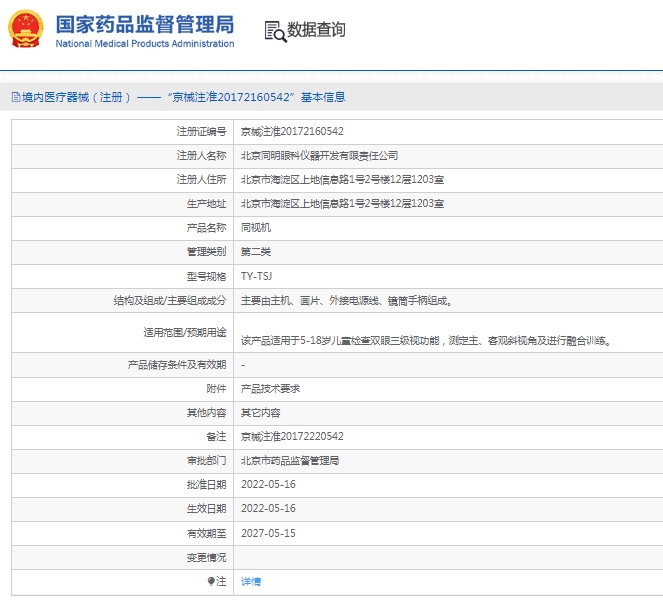
Task: Open the 详情 details link
Action: [251, 581]
